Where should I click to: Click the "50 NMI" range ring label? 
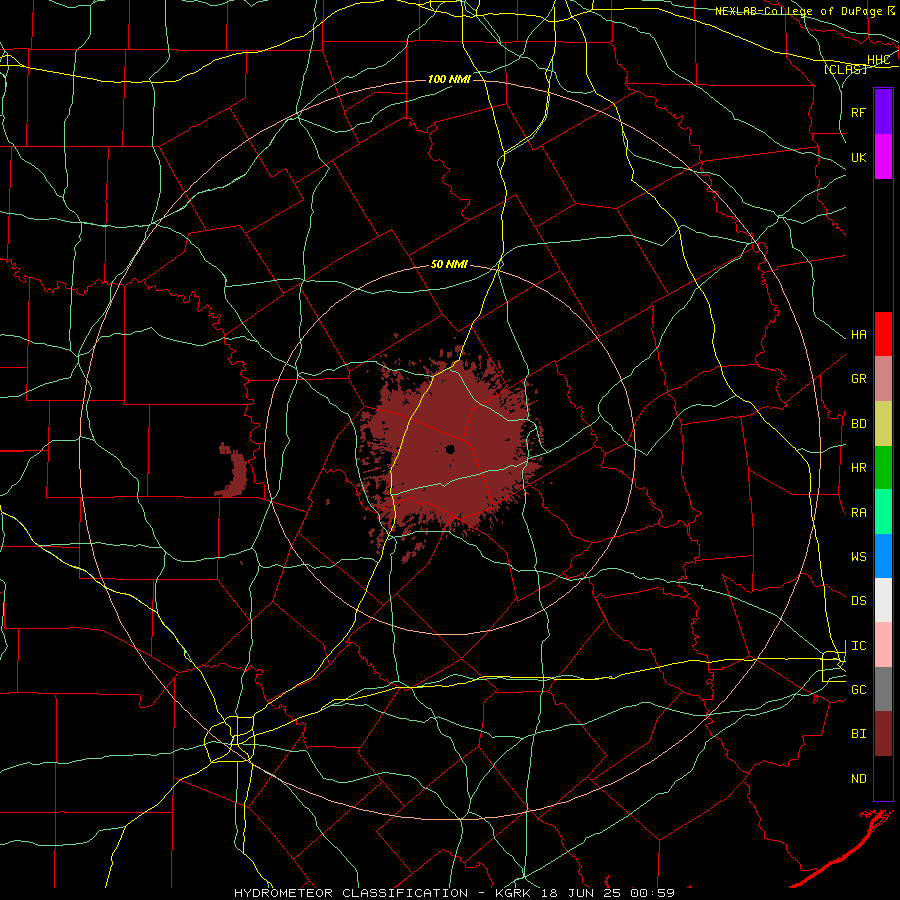coord(449,265)
